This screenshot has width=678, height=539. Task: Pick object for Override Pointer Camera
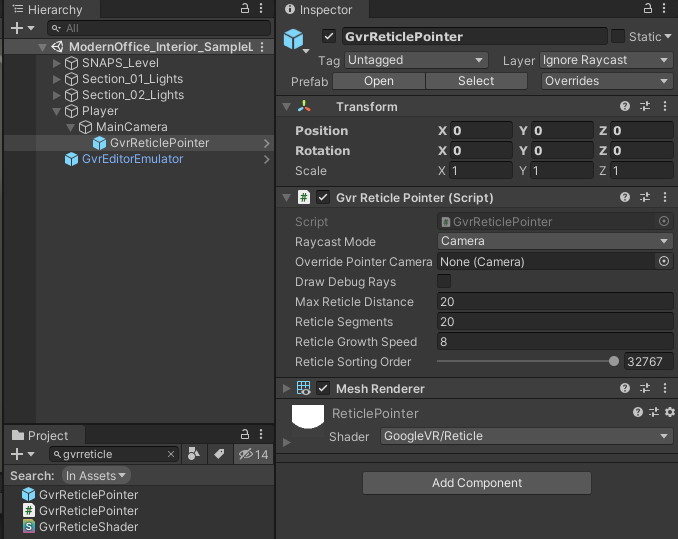[x=664, y=262]
